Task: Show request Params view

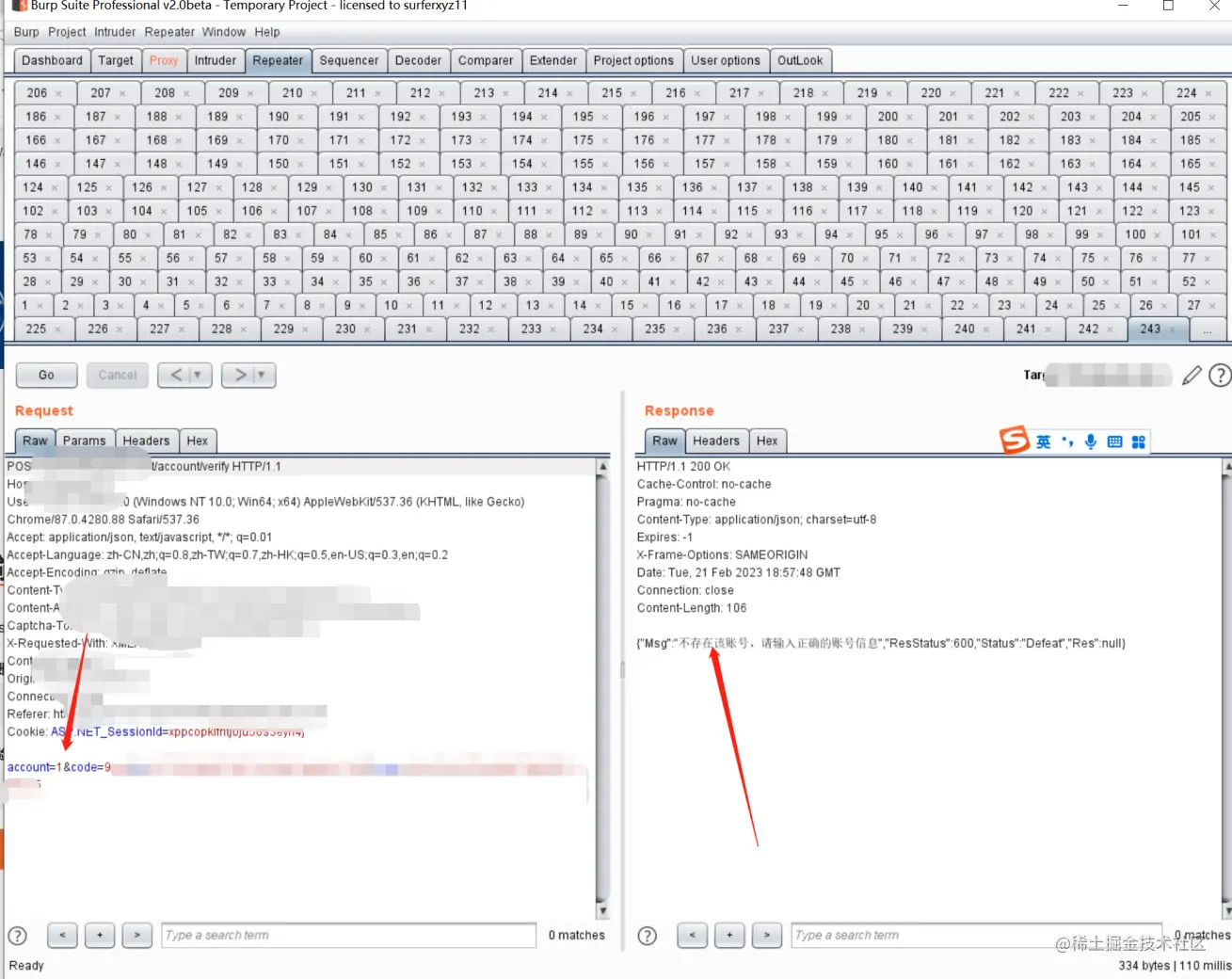Action: click(x=85, y=441)
